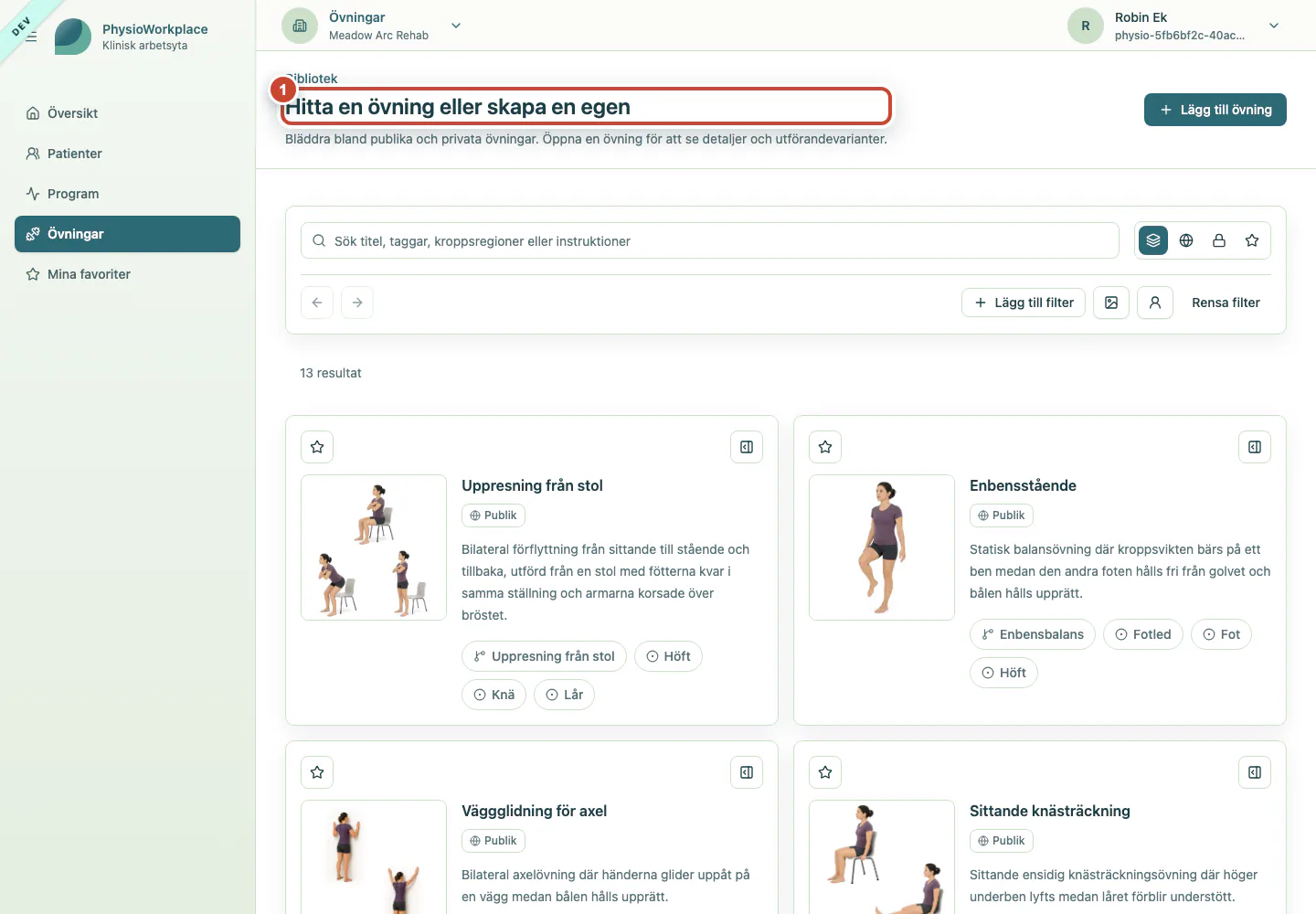Toggle favorite star on Uppresning från stol card
Image resolution: width=1316 pixels, height=914 pixels.
pyautogui.click(x=317, y=447)
